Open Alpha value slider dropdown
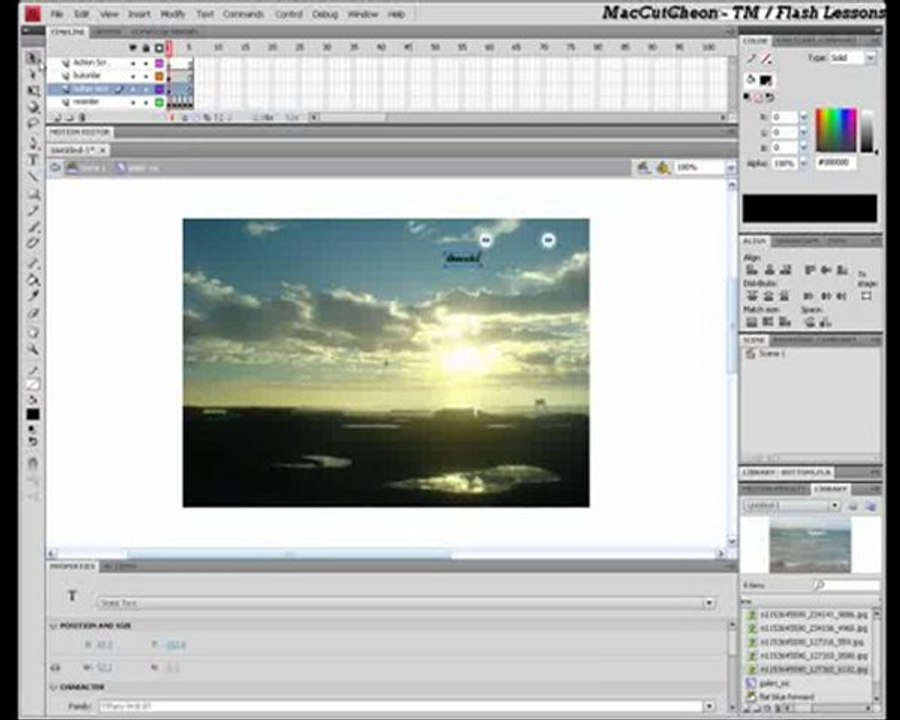 point(804,164)
